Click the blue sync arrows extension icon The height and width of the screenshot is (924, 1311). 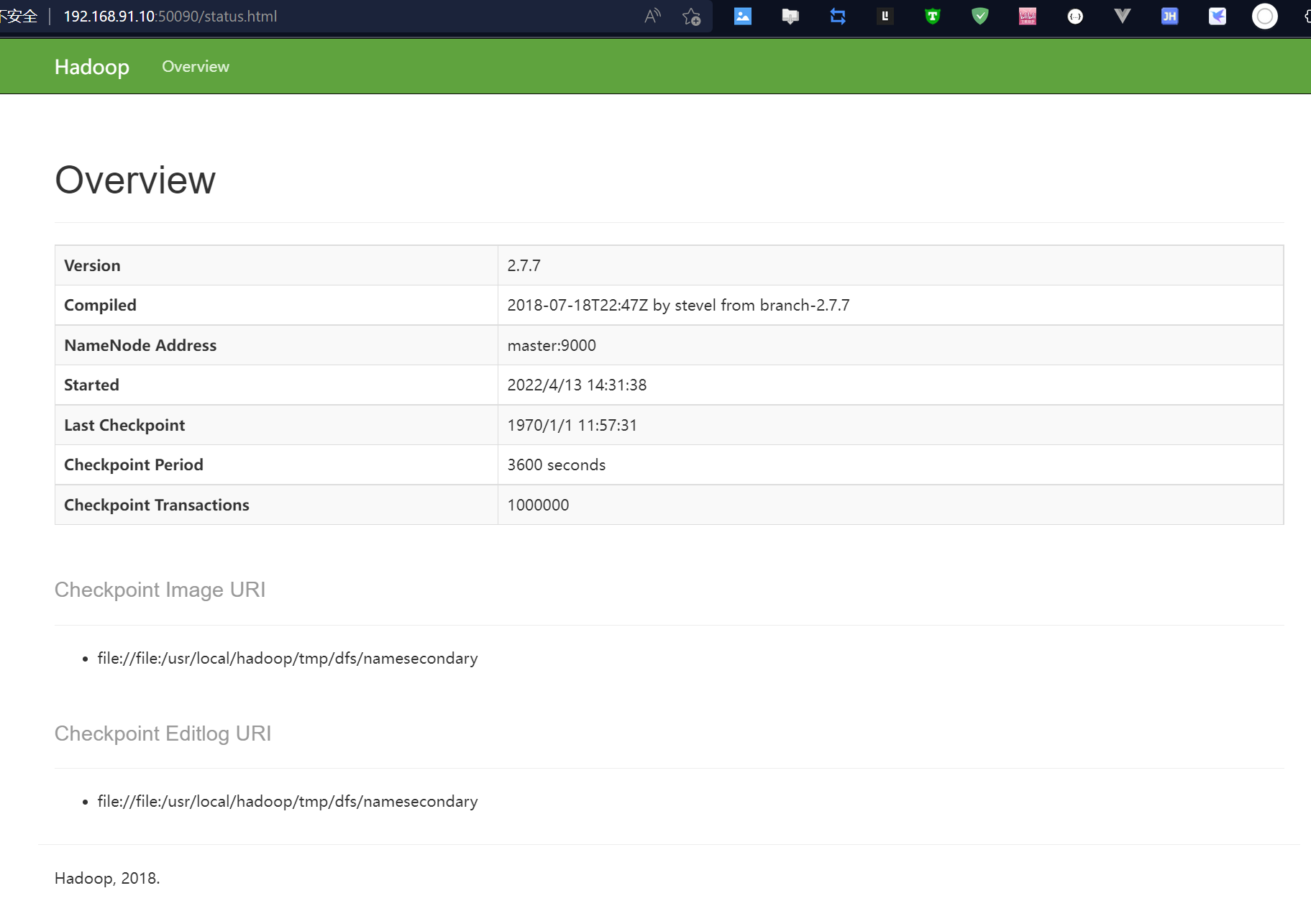[837, 16]
